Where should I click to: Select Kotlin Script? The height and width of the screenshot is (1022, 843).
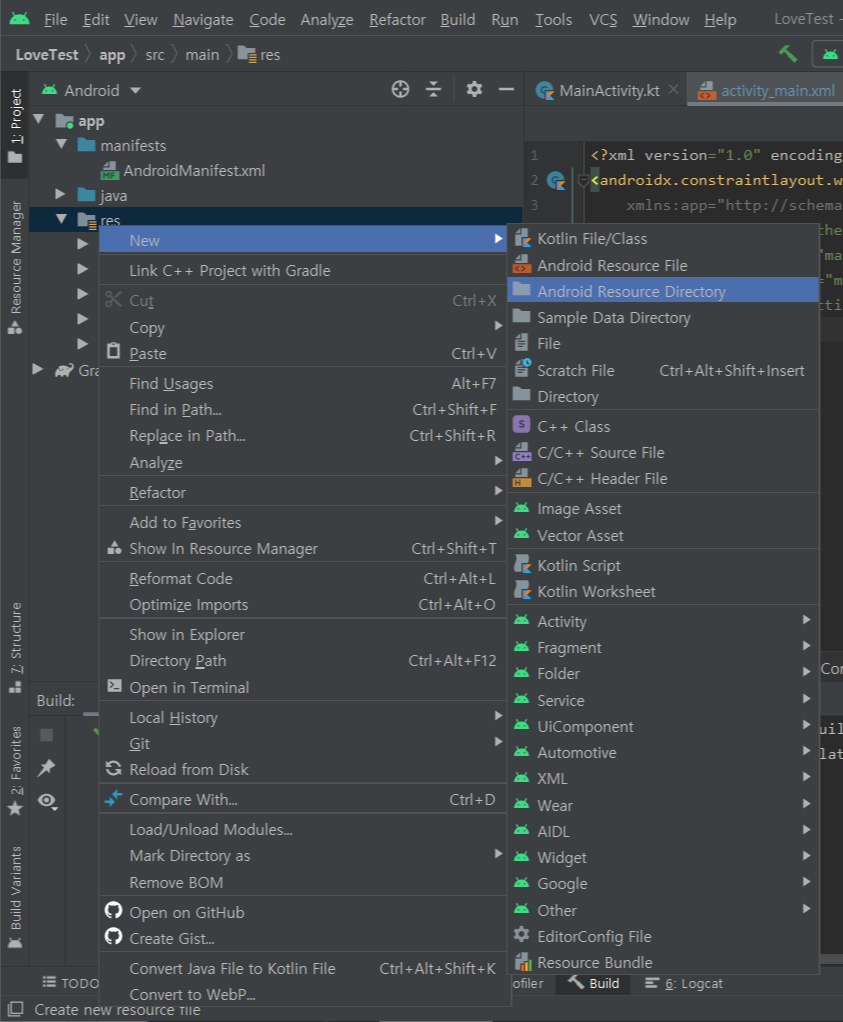pyautogui.click(x=663, y=565)
